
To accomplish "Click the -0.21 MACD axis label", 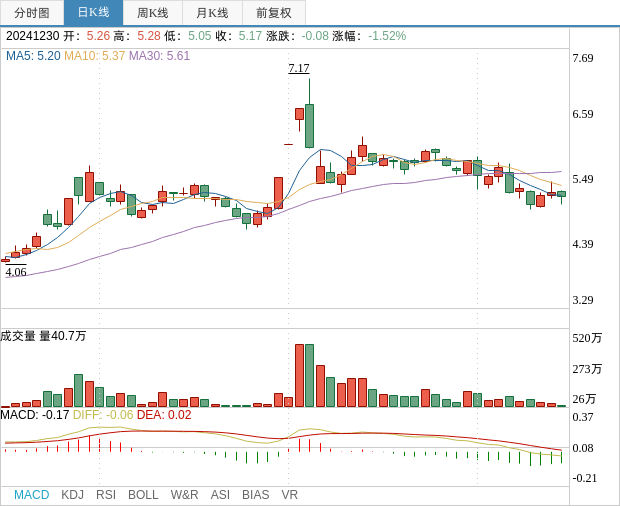I will coord(584,478).
